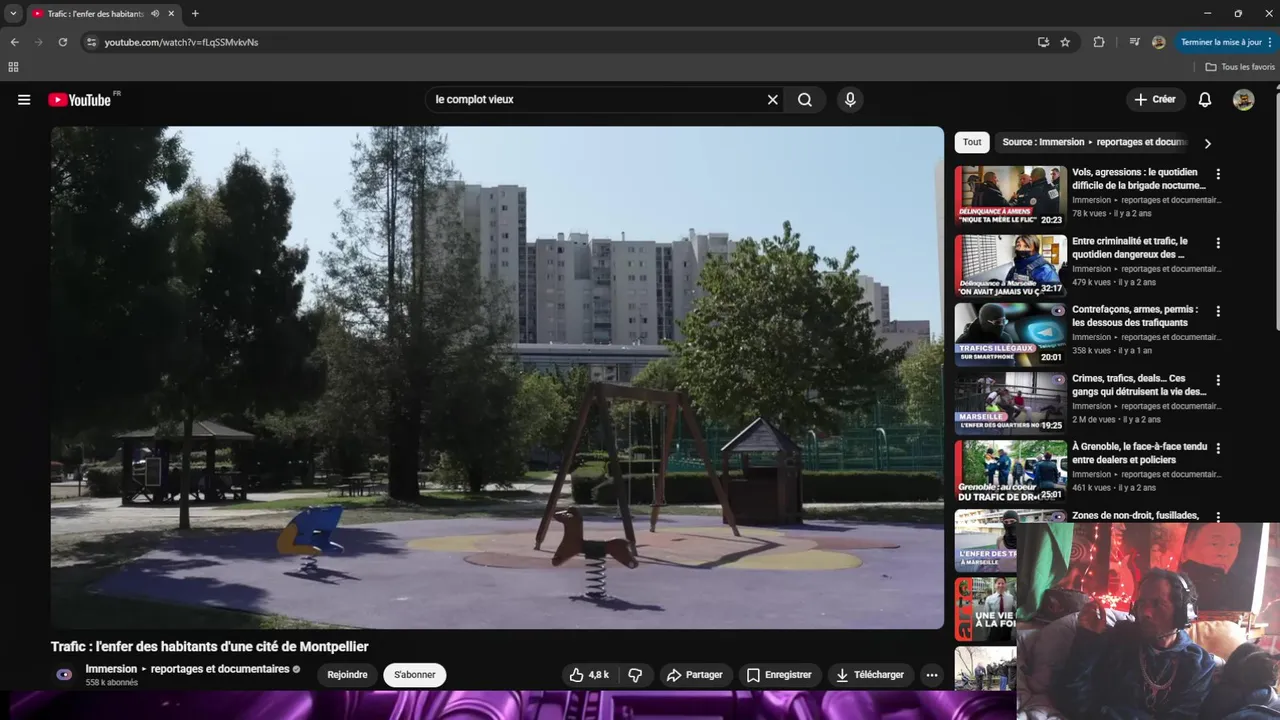
Task: Show next filter chips with the arrow
Action: [x=1207, y=143]
